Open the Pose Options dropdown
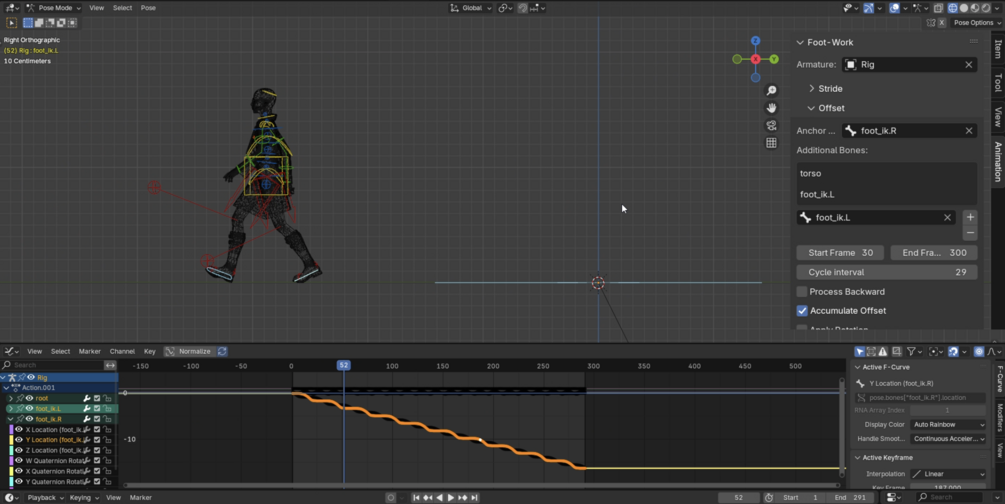 tap(976, 22)
